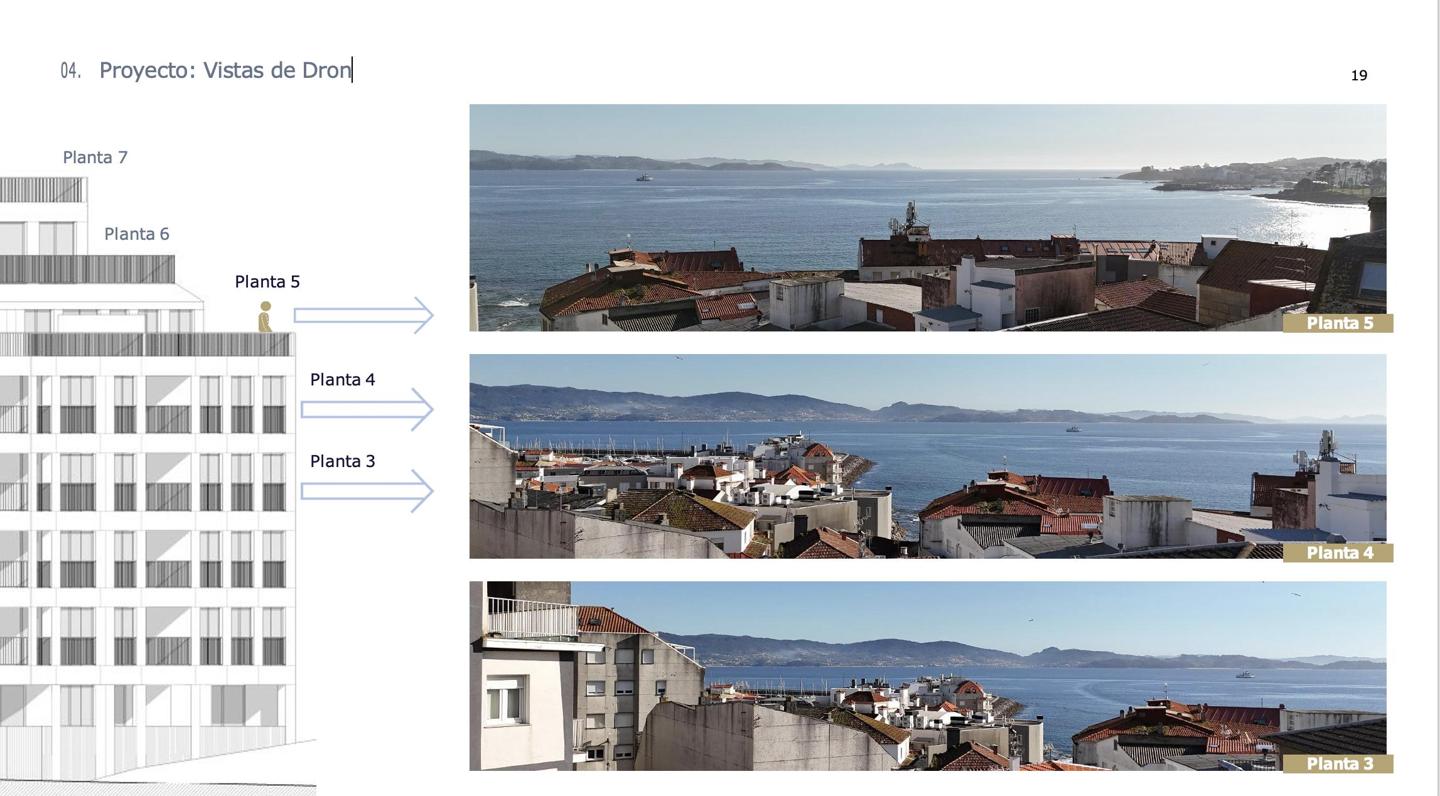Select the 'Planta 7' text label
1440x796 pixels.
(95, 157)
